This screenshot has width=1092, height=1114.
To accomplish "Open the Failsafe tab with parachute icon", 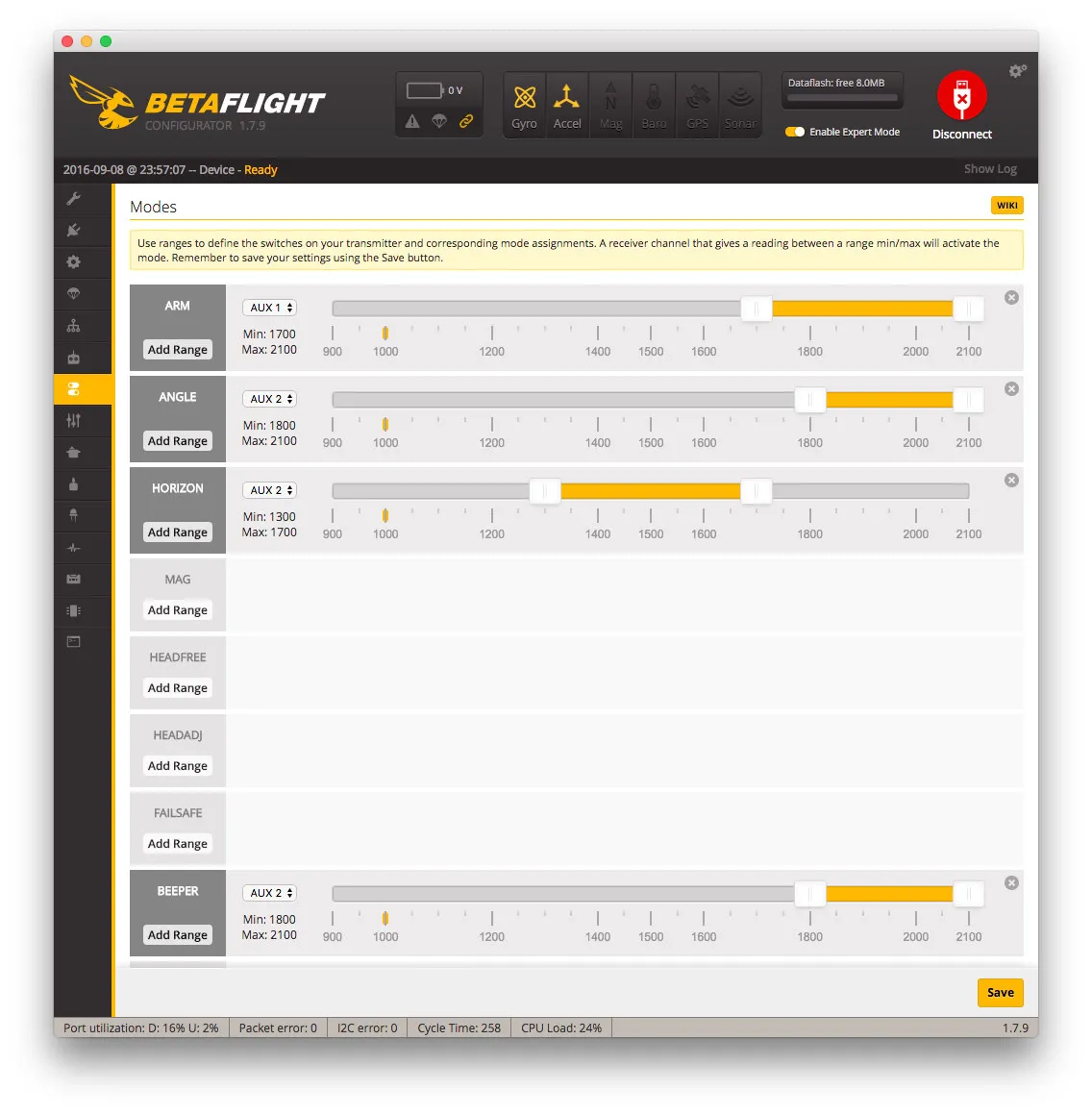I will pos(74,294).
